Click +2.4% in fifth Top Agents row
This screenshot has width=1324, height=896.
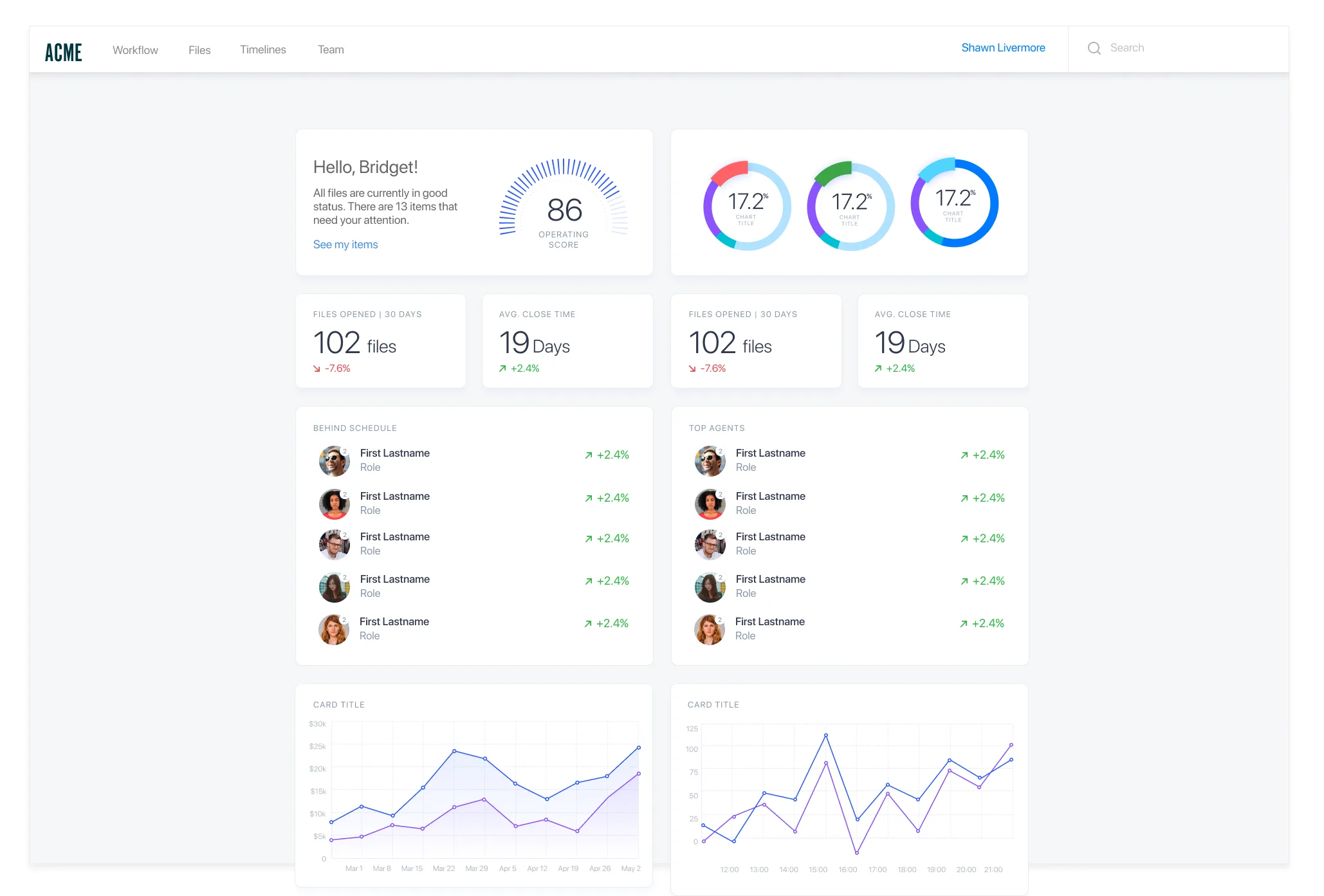pos(988,623)
